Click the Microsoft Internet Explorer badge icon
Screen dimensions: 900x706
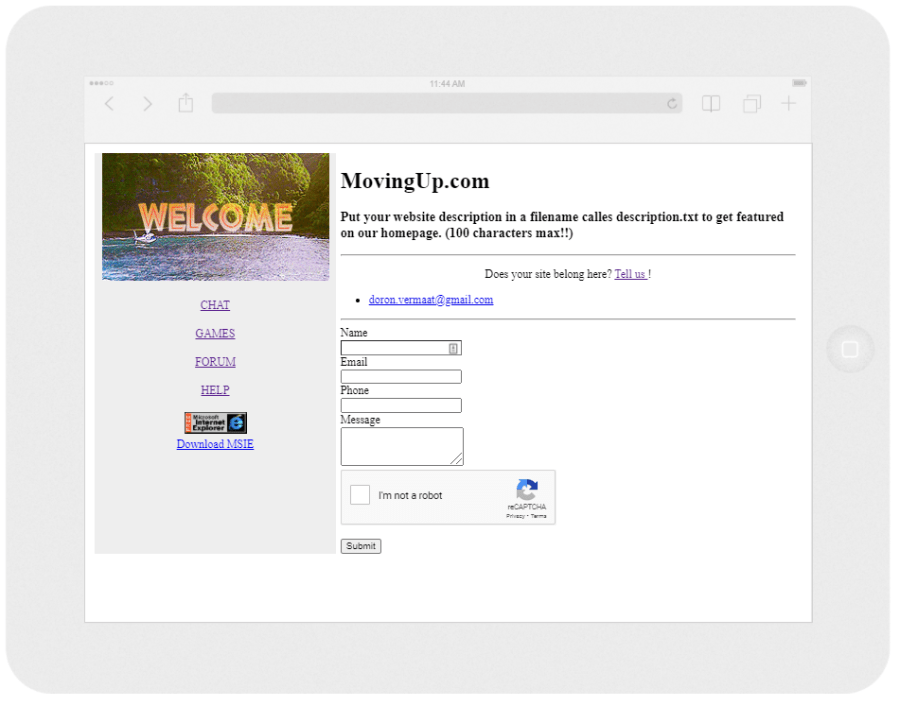214,422
